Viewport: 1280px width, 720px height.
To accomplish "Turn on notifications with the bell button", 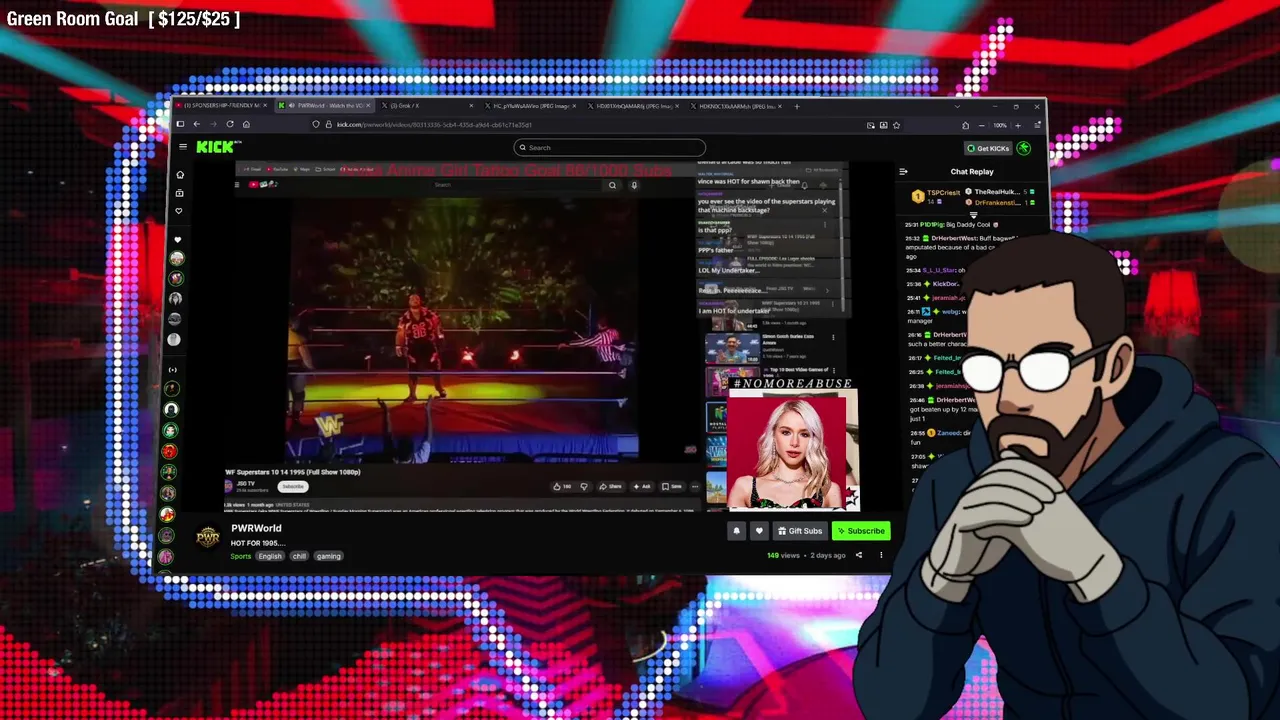I will (x=737, y=531).
